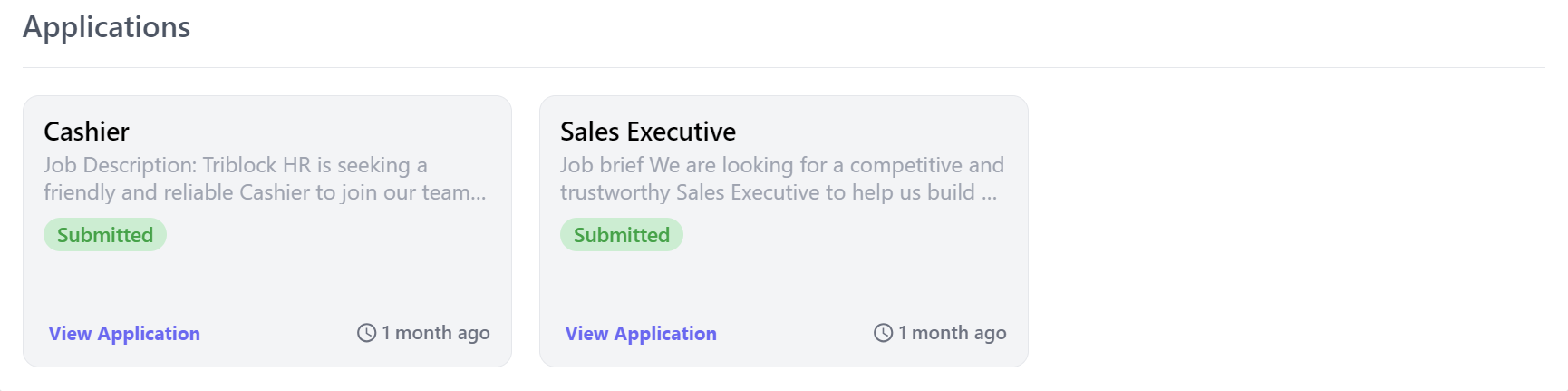Click the Sales Executive job brief text
The width and height of the screenshot is (1568, 391).
pyautogui.click(x=782, y=179)
